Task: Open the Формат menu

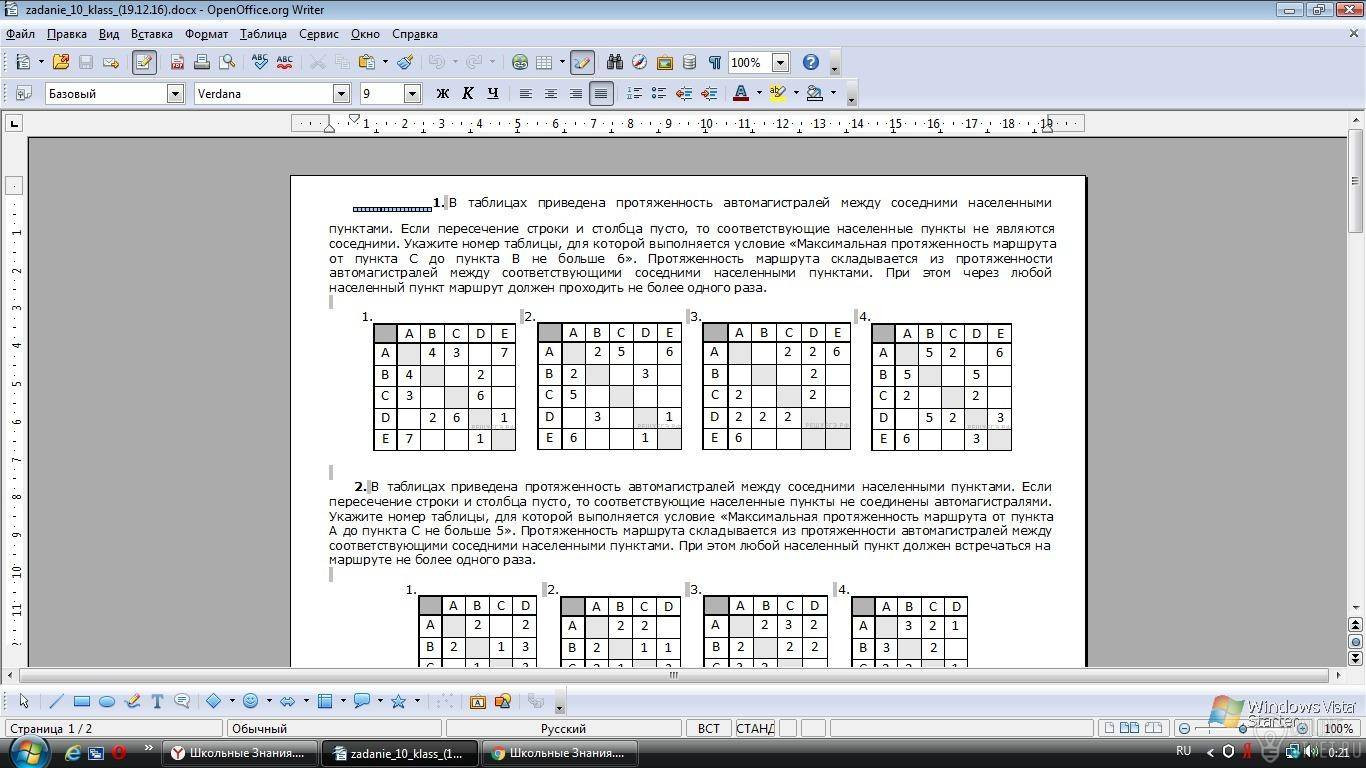Action: tap(206, 34)
